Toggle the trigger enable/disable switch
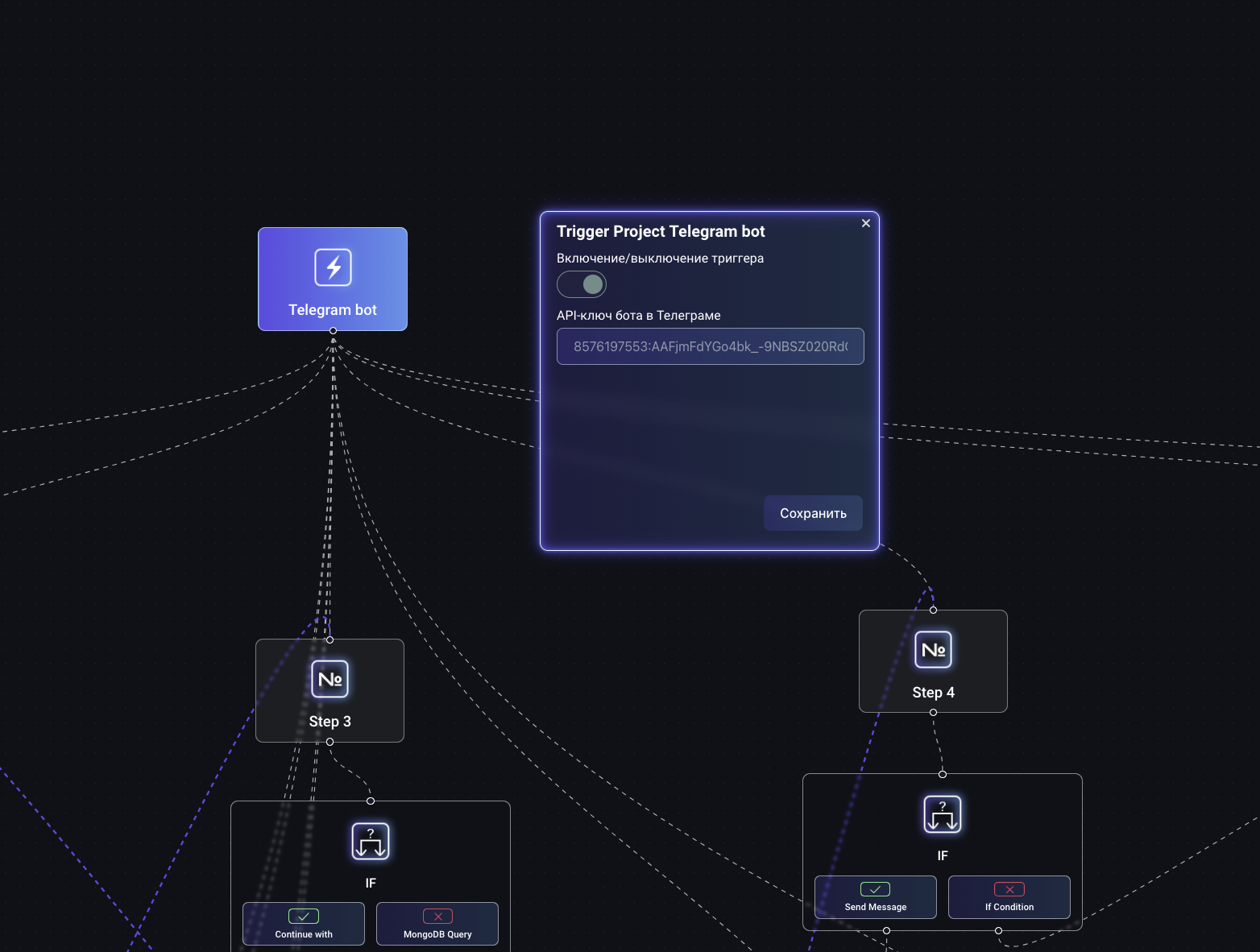The height and width of the screenshot is (952, 1260). 582,284
